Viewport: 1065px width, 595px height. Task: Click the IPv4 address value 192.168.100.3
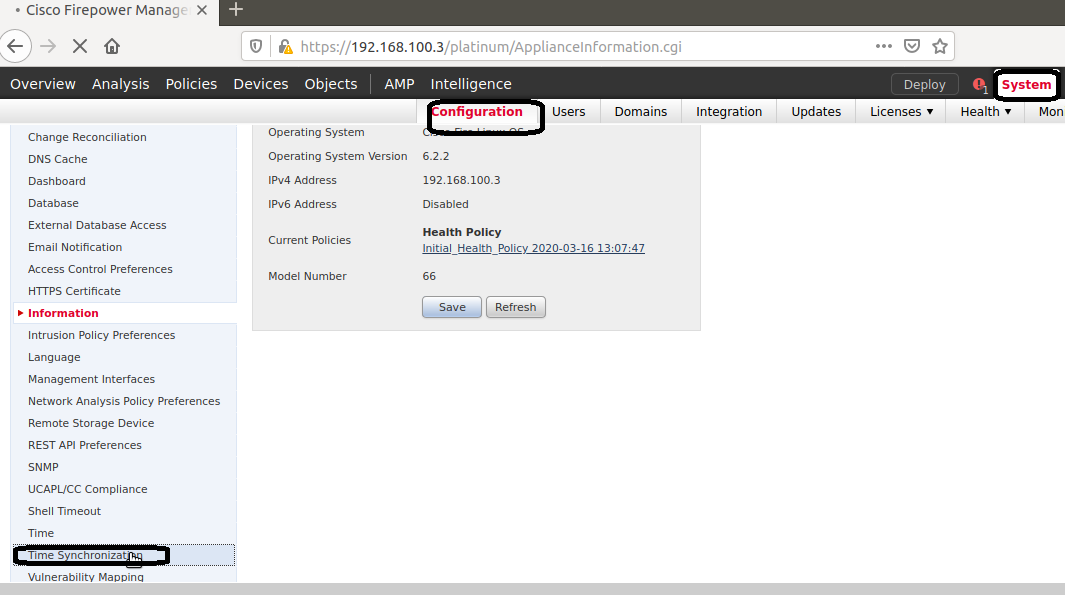point(461,180)
